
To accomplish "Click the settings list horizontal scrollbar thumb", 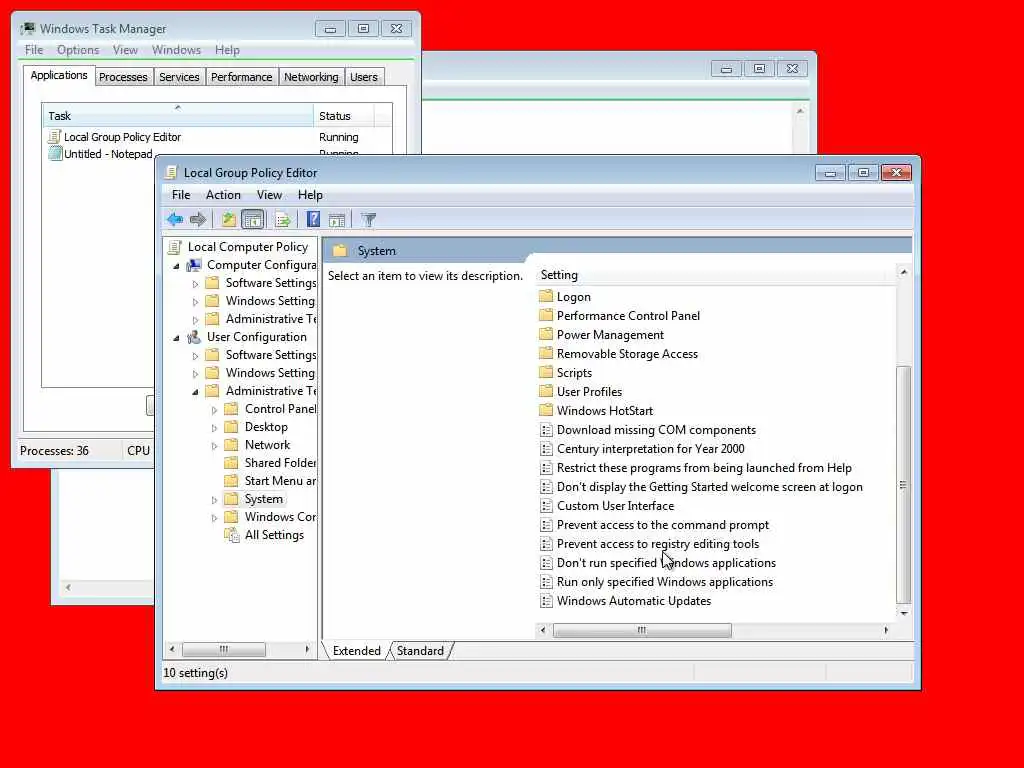I will tap(642, 630).
